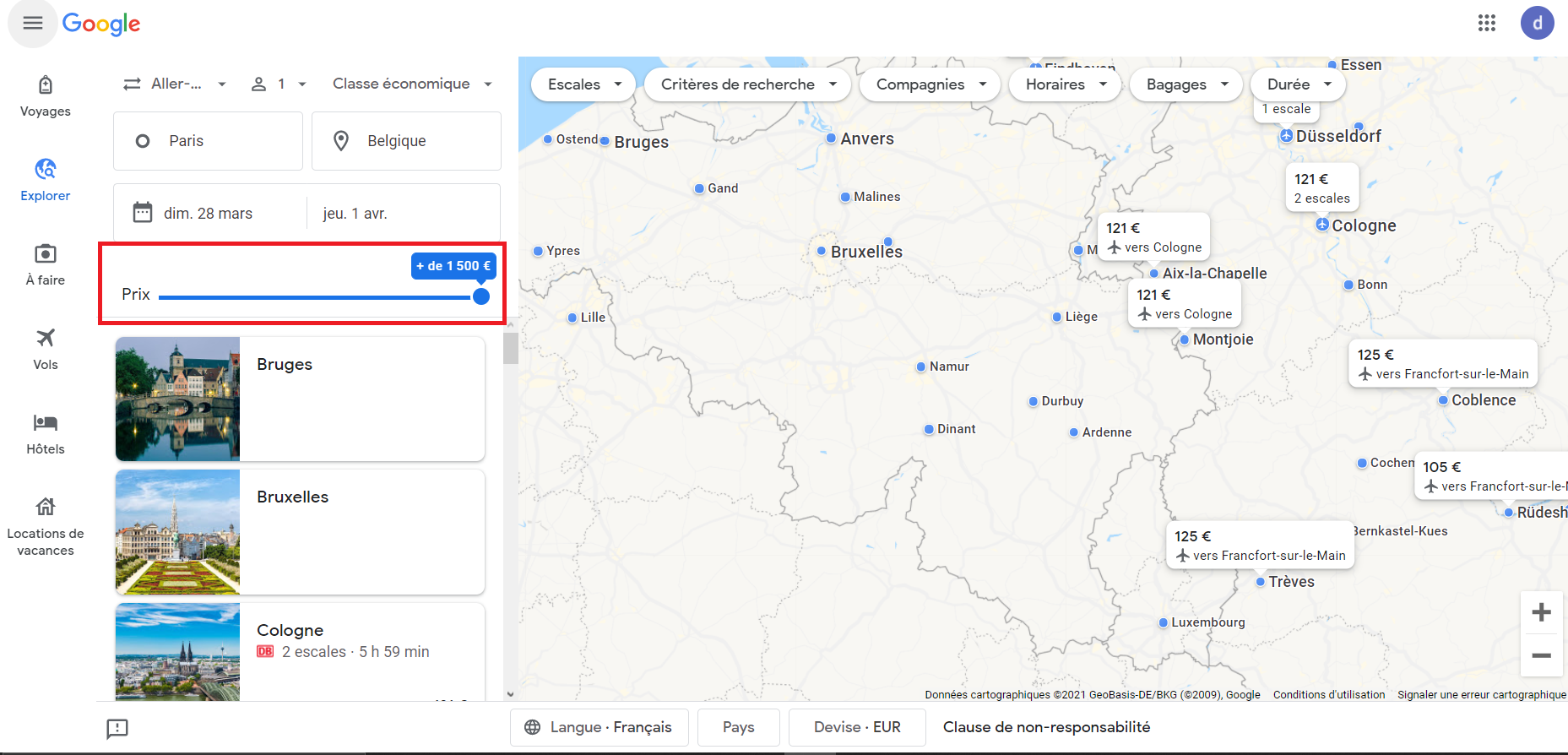The image size is (1568, 755).
Task: Open Hôtels from the sidebar
Action: point(46,435)
